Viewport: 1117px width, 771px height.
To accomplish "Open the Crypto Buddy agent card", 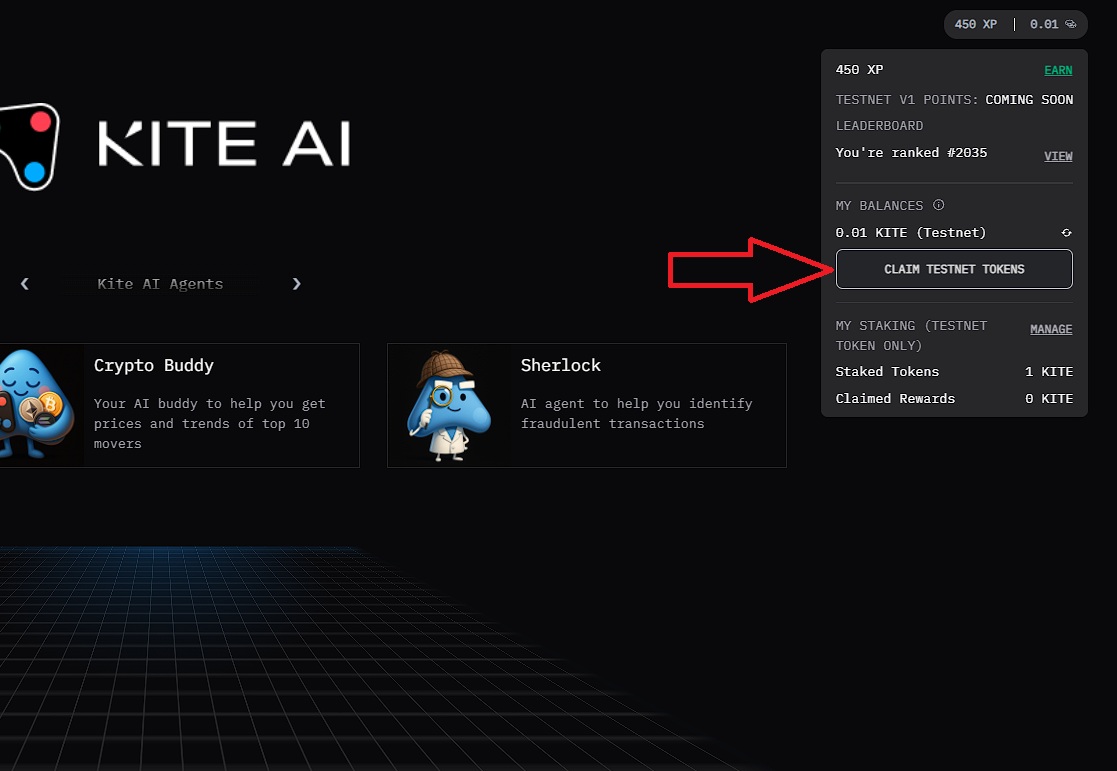I will click(x=180, y=405).
